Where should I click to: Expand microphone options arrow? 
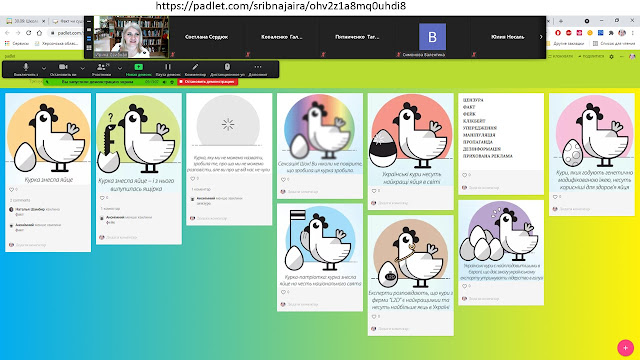[x=44, y=68]
